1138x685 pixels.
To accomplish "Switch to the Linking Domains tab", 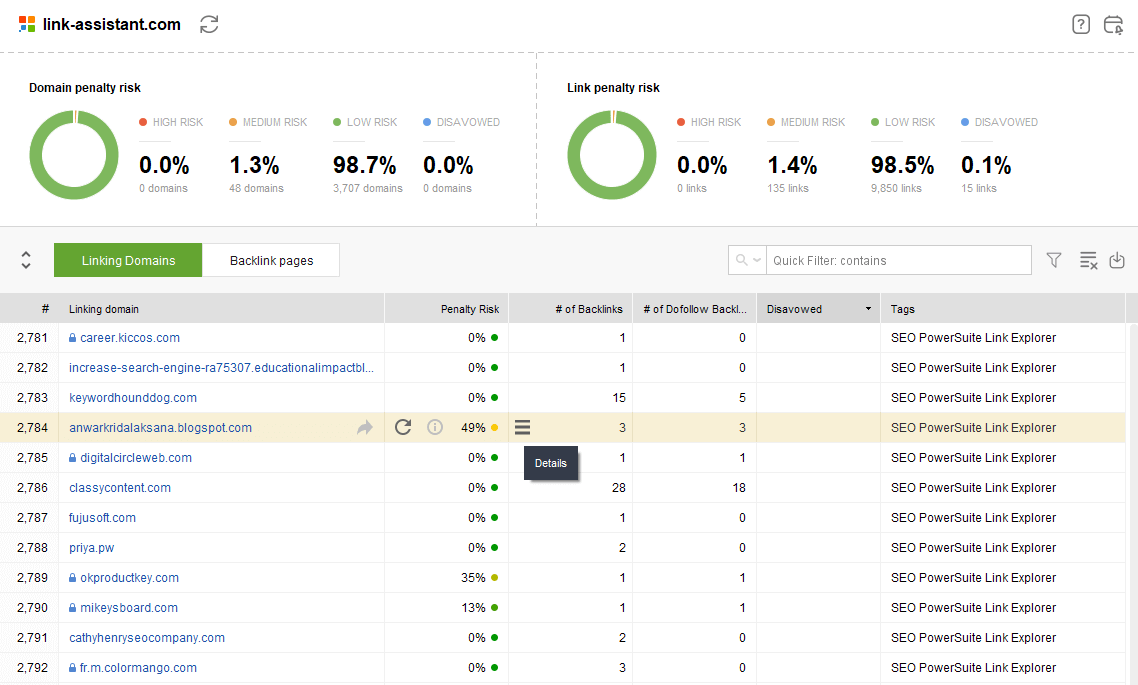I will [128, 260].
